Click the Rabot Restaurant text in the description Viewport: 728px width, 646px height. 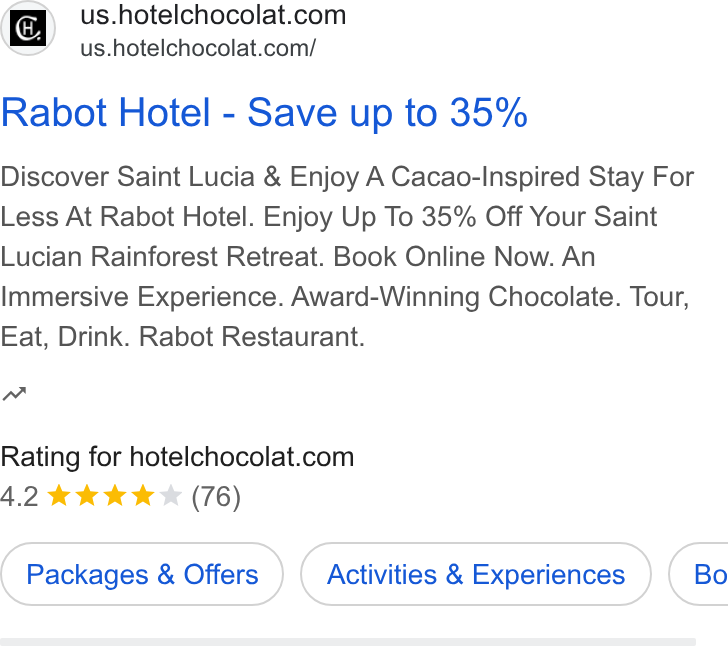252,337
